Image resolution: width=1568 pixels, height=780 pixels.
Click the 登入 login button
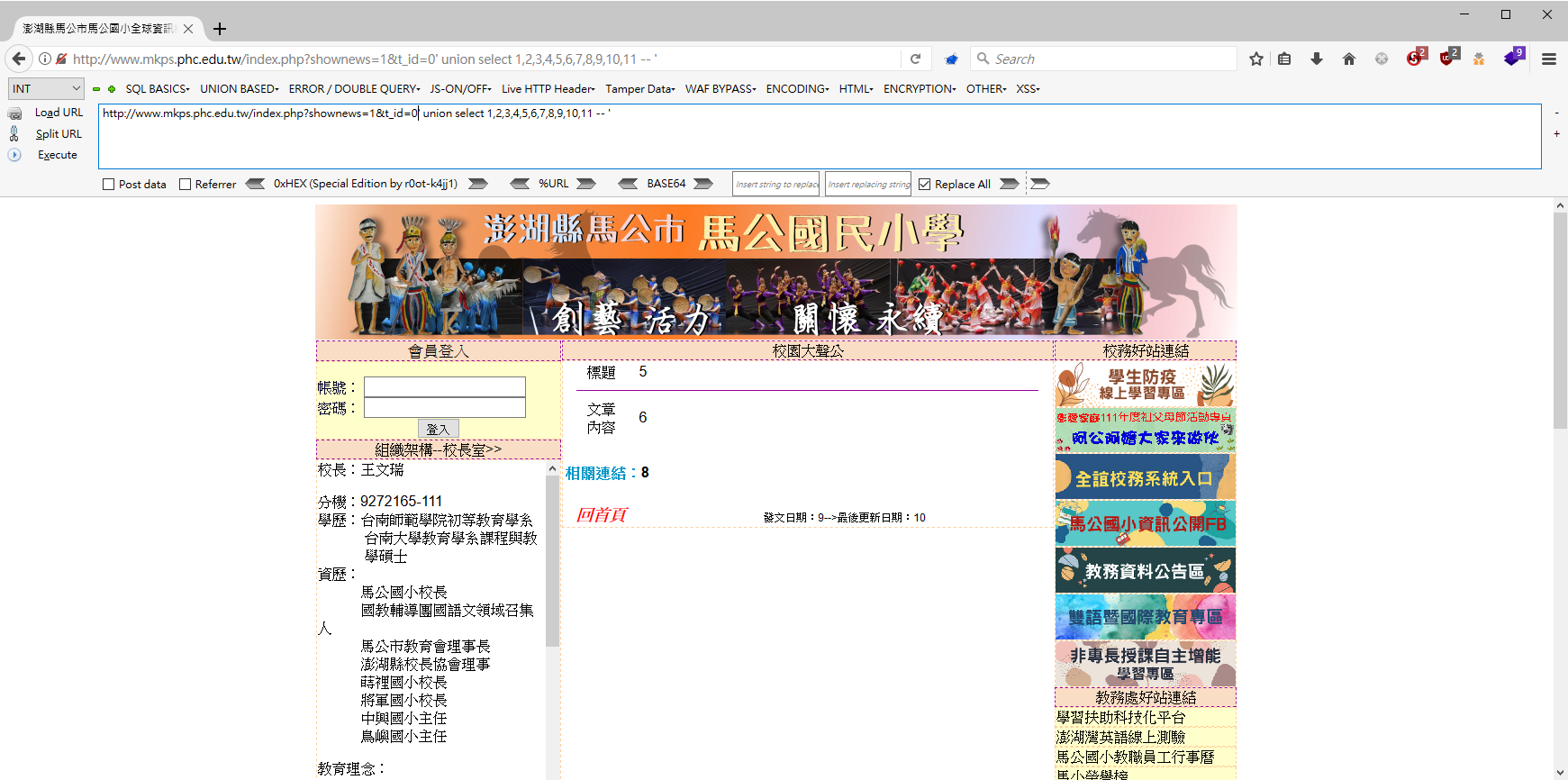click(x=439, y=429)
